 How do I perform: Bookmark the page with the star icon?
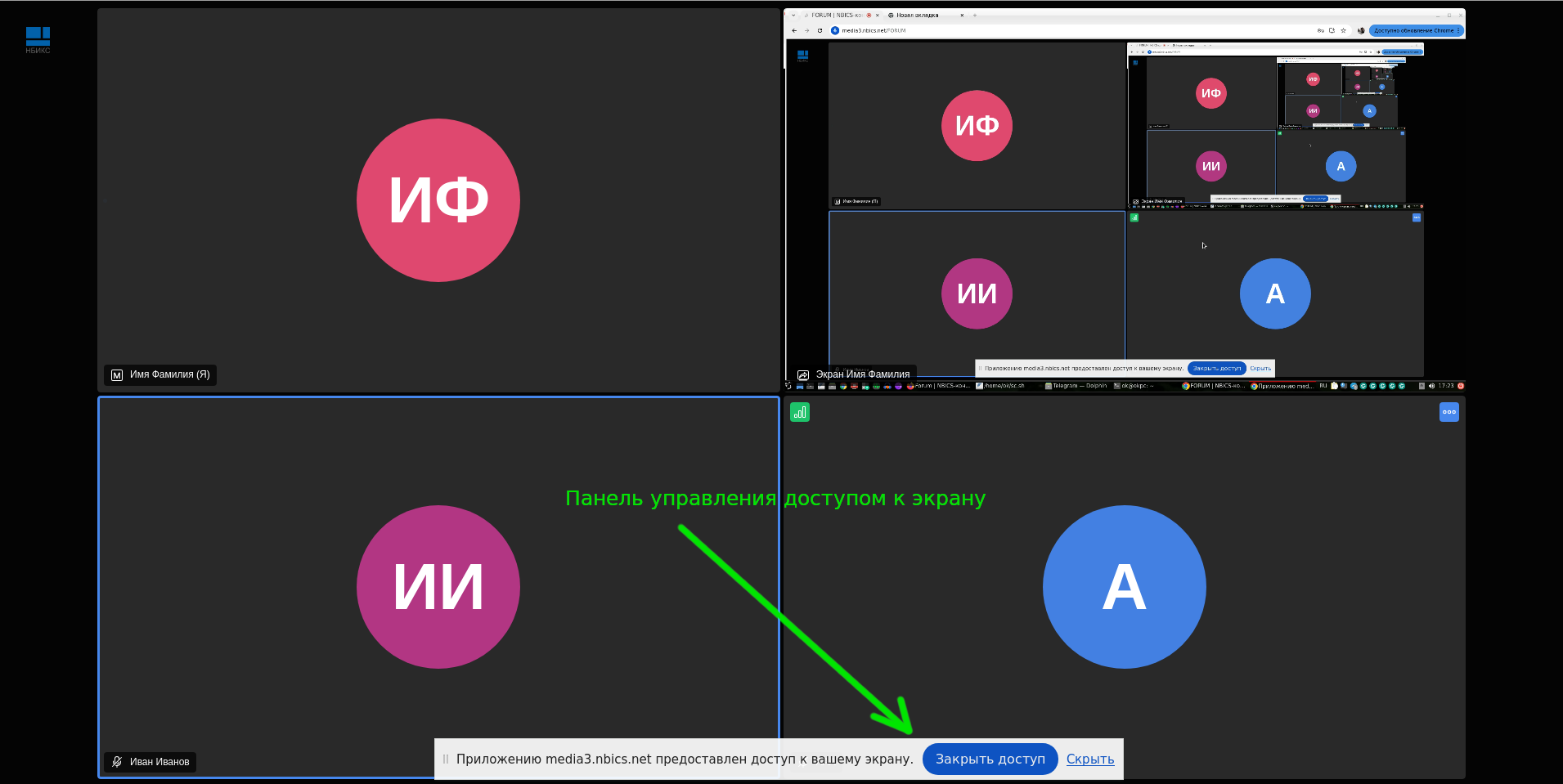1343,31
